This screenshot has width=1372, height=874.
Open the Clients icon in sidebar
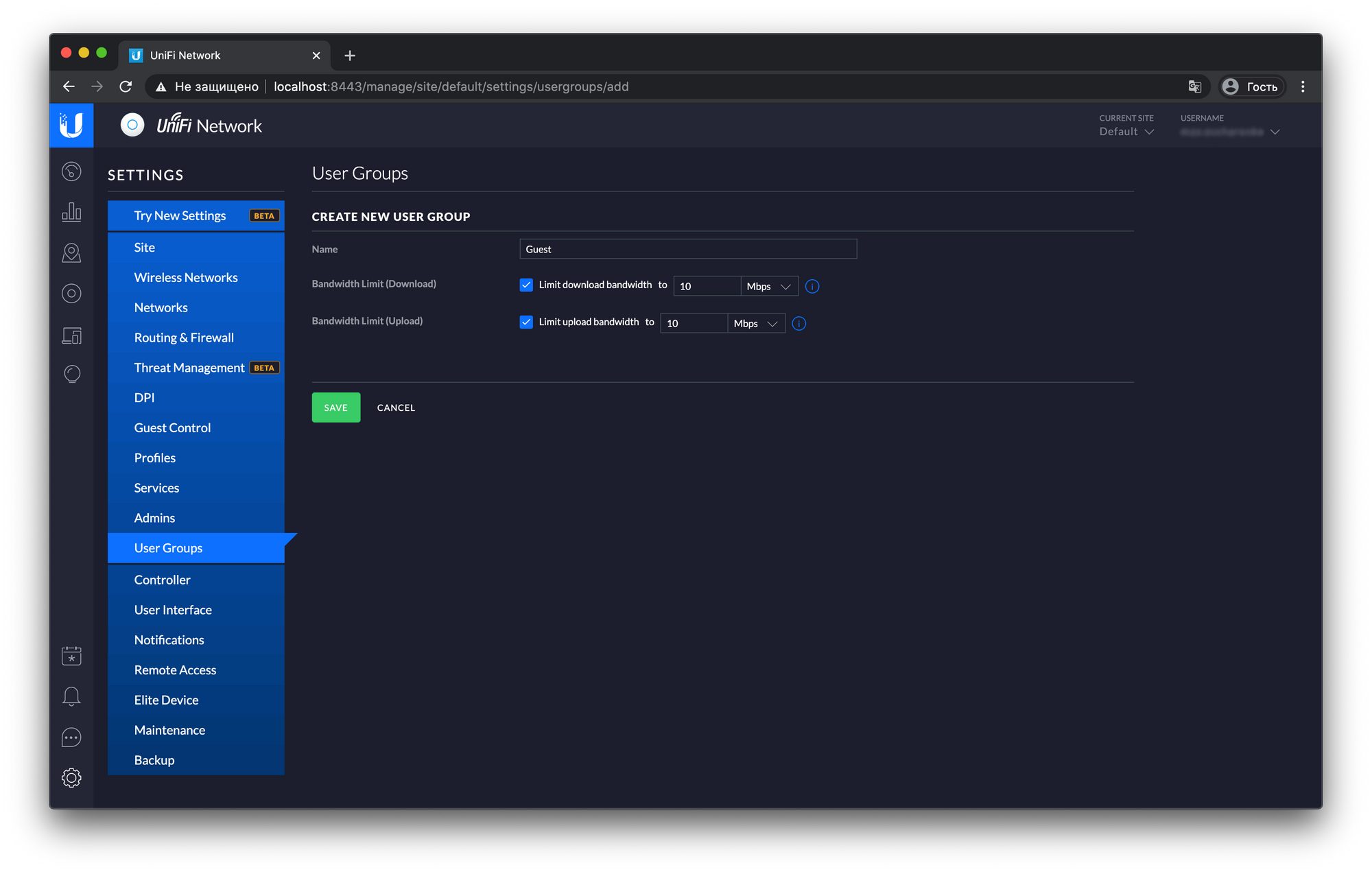pyautogui.click(x=71, y=335)
